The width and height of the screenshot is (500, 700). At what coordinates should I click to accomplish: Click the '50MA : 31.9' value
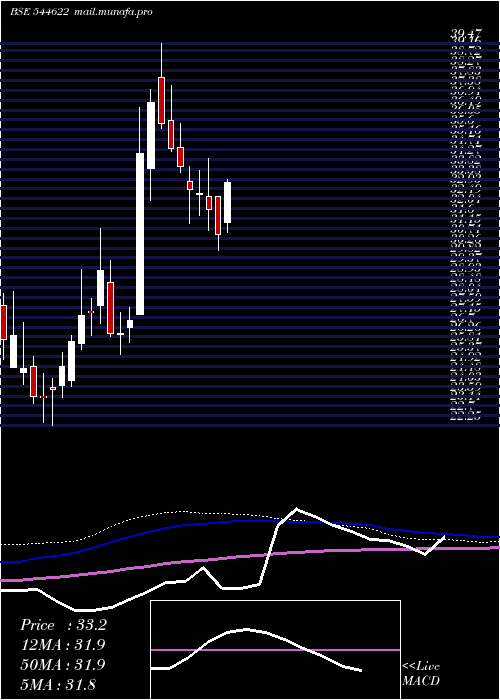(62, 665)
